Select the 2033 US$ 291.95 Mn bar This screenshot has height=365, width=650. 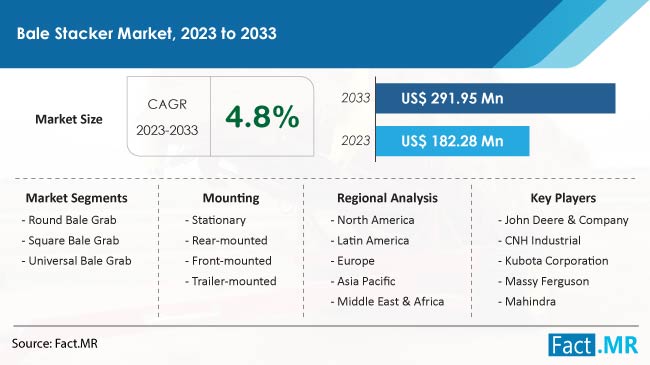click(495, 98)
